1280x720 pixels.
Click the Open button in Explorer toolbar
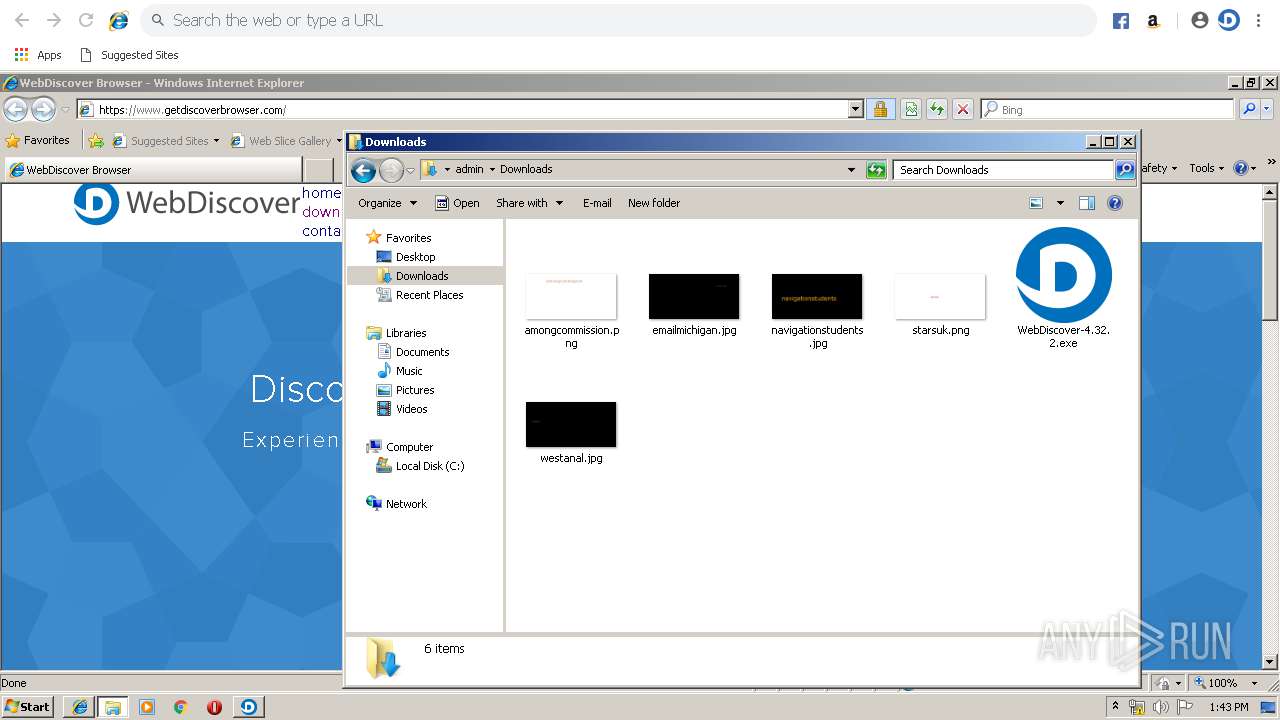tap(457, 203)
